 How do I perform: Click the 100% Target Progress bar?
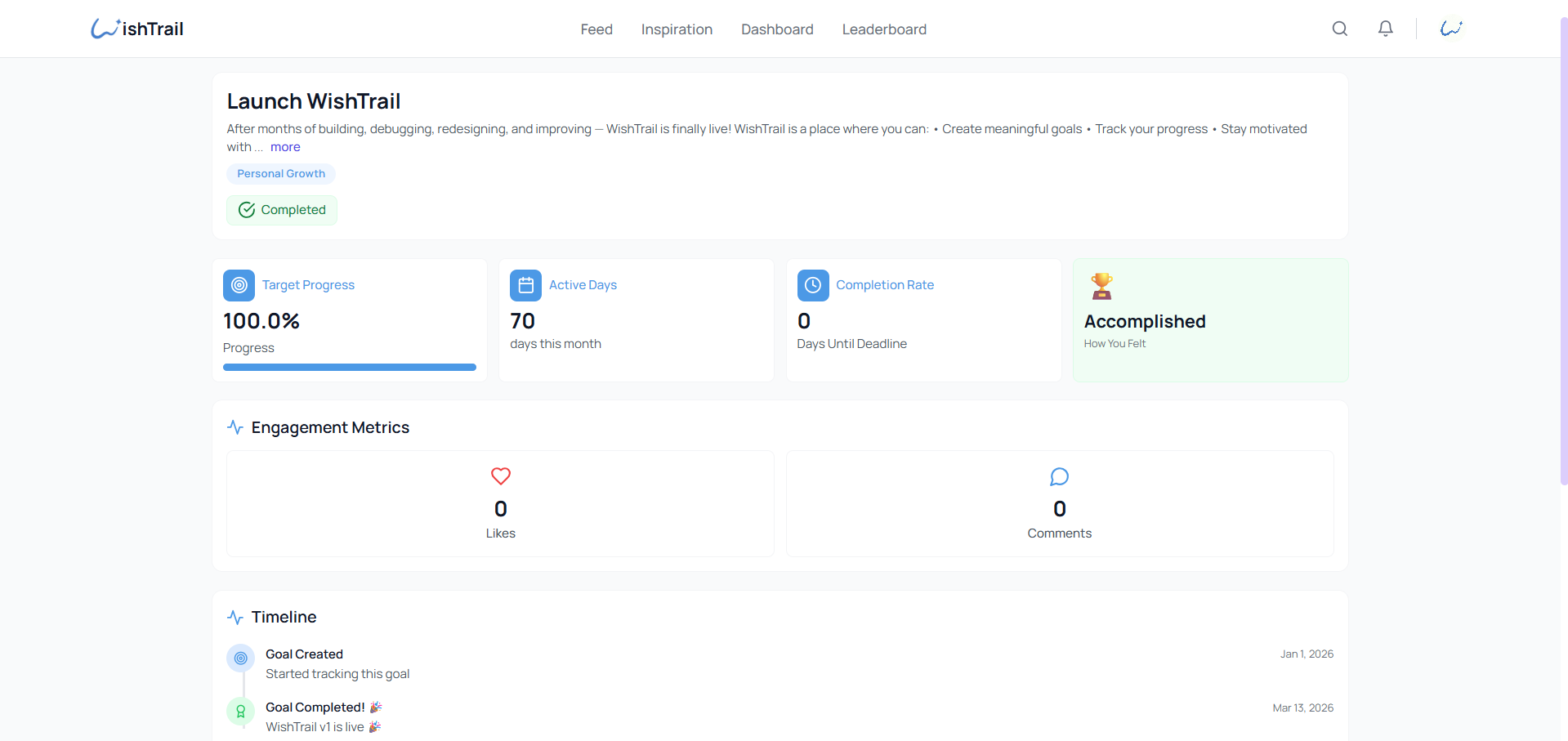(350, 368)
